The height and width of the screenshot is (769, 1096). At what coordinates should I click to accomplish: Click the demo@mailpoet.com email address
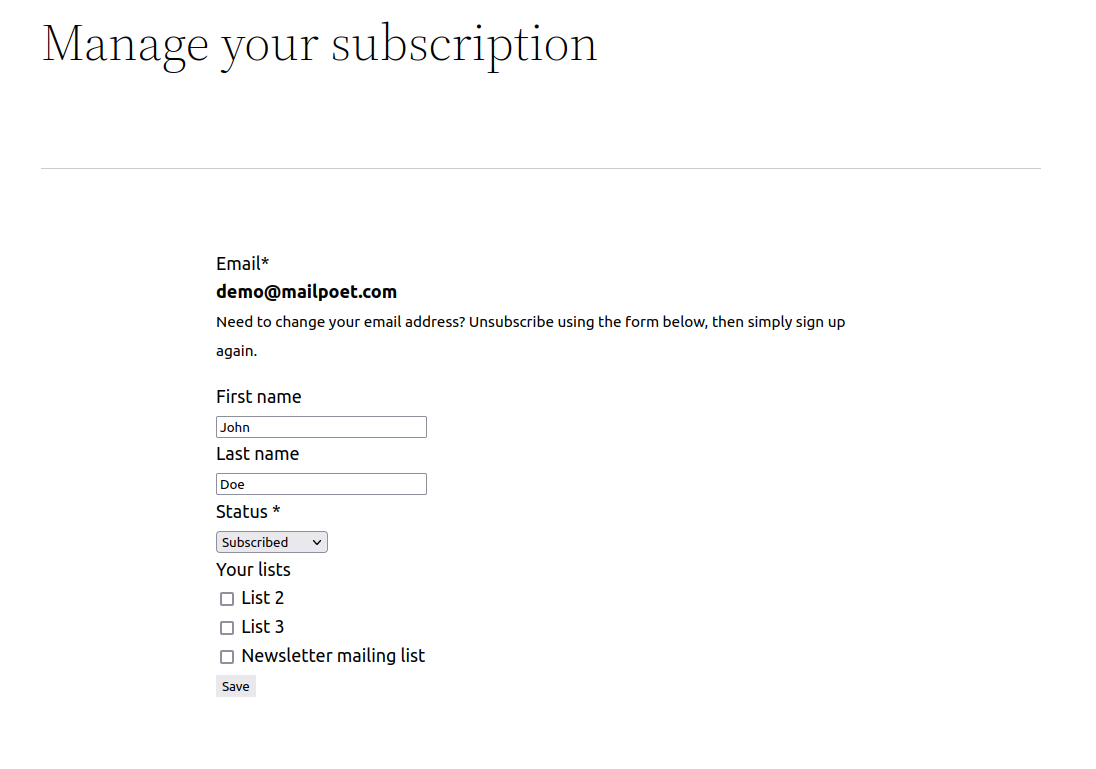click(x=306, y=292)
